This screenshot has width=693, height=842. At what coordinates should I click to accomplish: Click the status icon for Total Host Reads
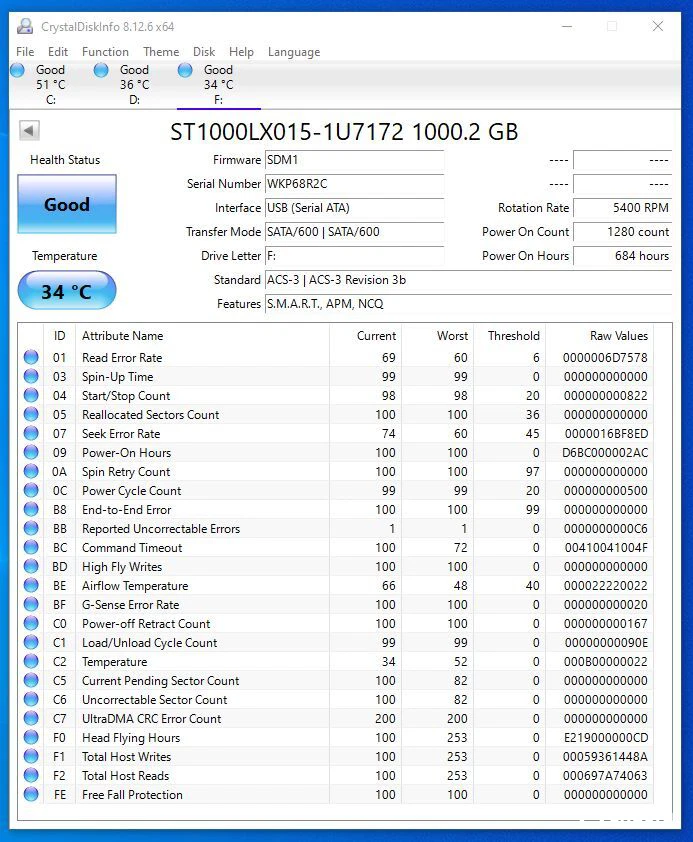[x=31, y=775]
